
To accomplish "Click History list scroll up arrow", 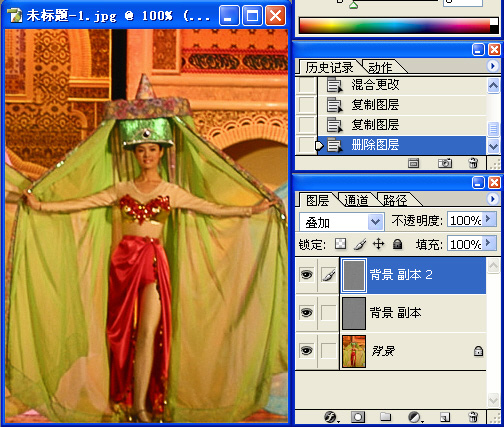I will click(x=493, y=86).
